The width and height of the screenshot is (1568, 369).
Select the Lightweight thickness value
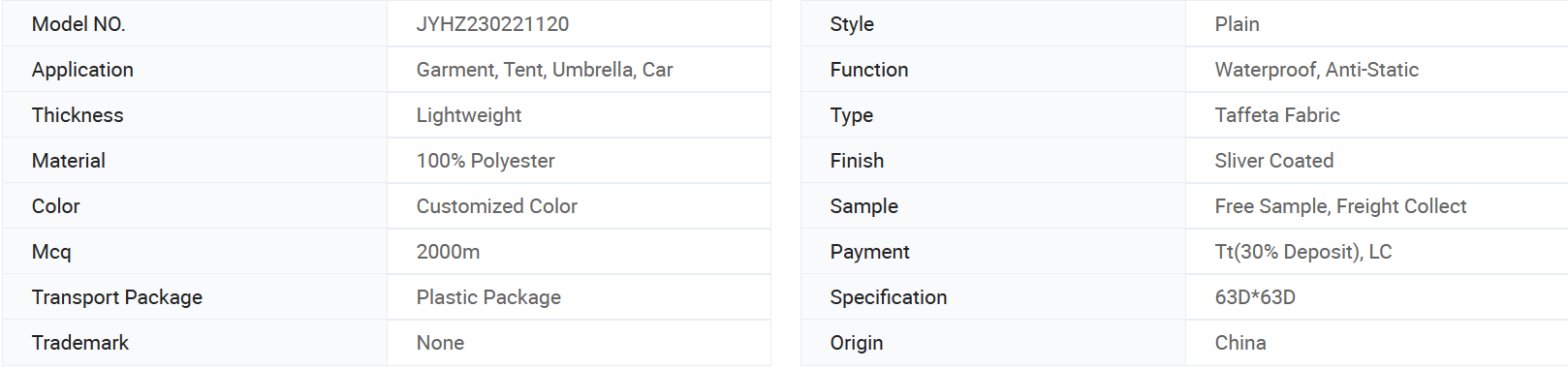[469, 115]
